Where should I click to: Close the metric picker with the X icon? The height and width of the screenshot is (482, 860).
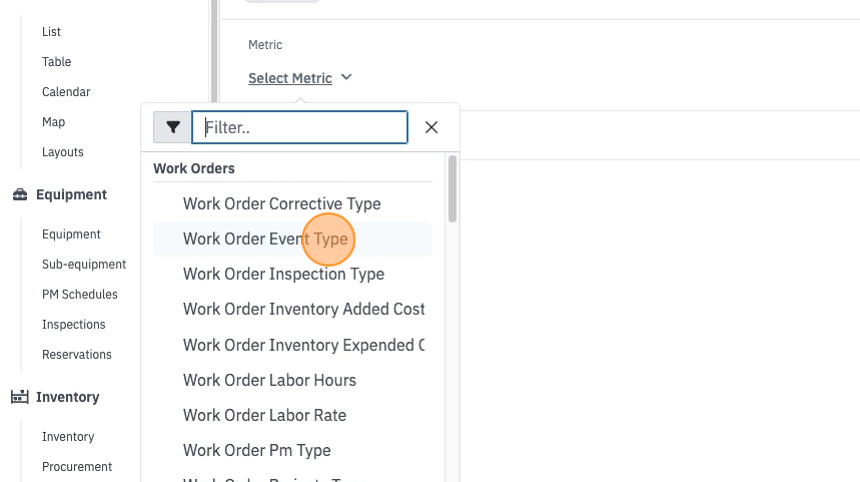[x=431, y=127]
